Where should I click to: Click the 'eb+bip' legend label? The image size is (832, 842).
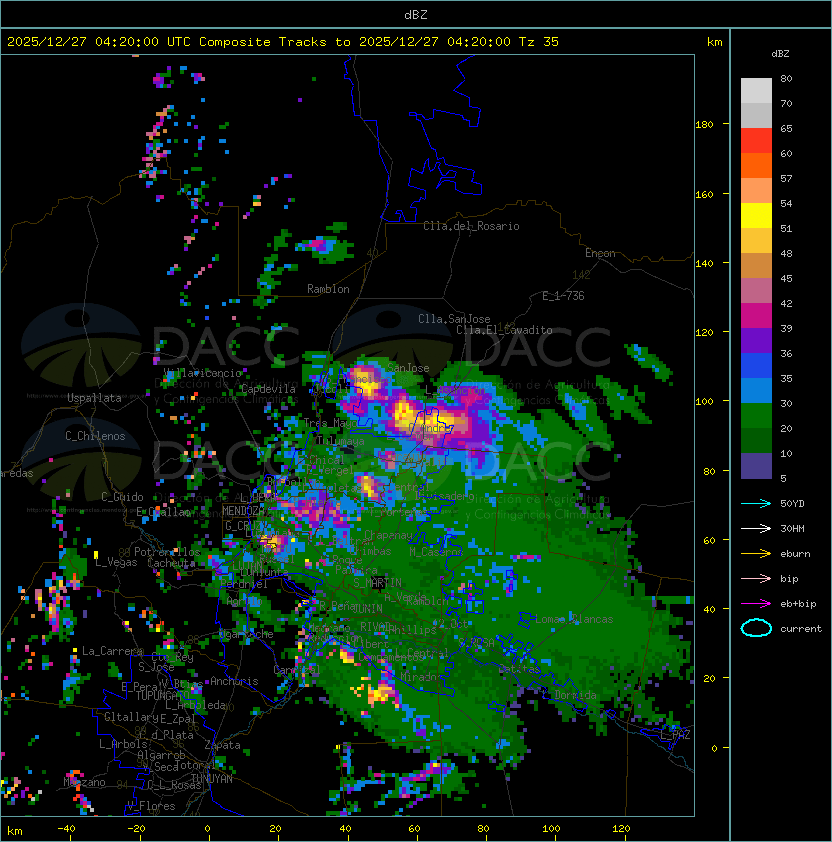point(798,604)
